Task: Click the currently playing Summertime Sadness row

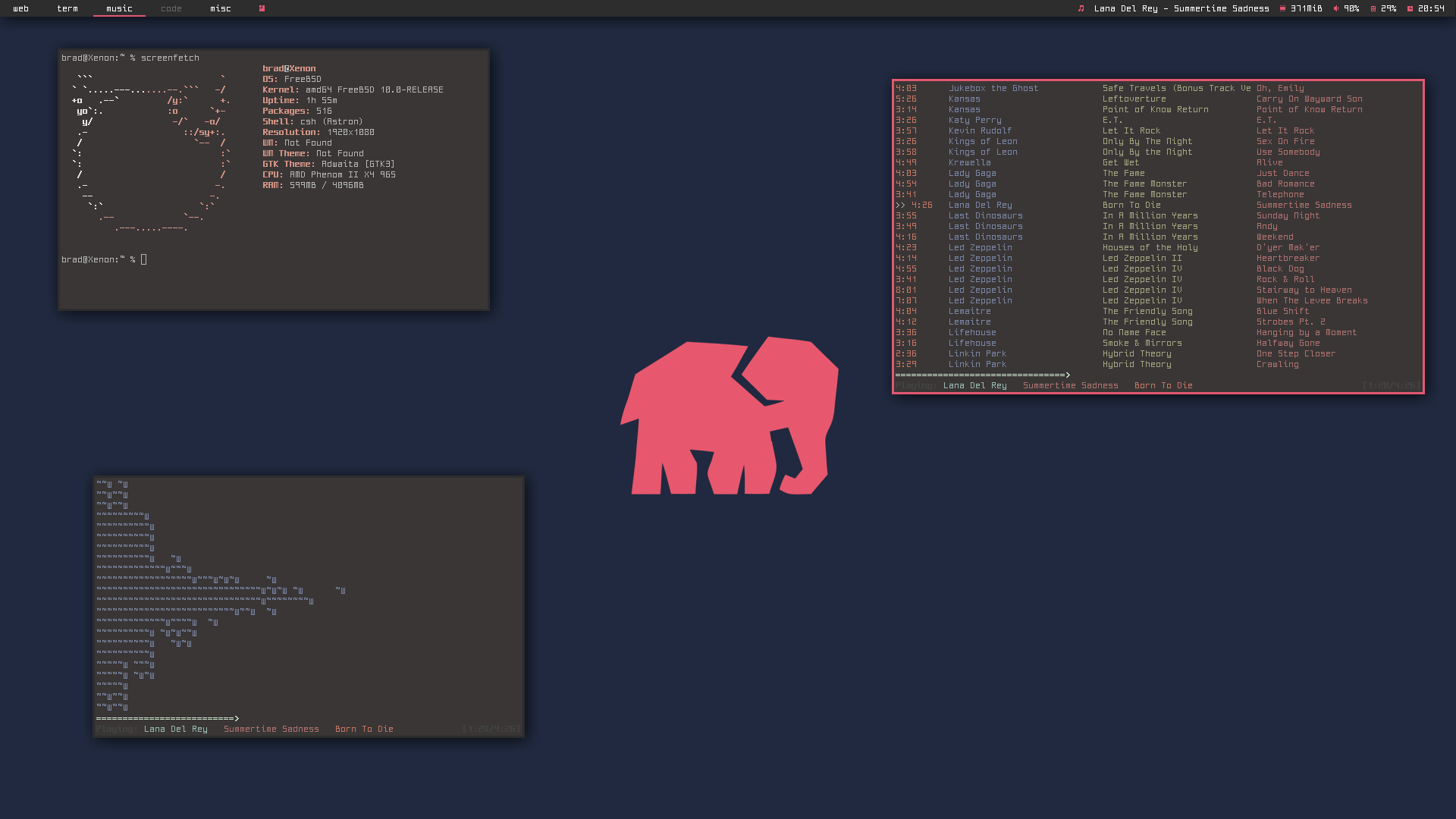Action: (1304, 205)
